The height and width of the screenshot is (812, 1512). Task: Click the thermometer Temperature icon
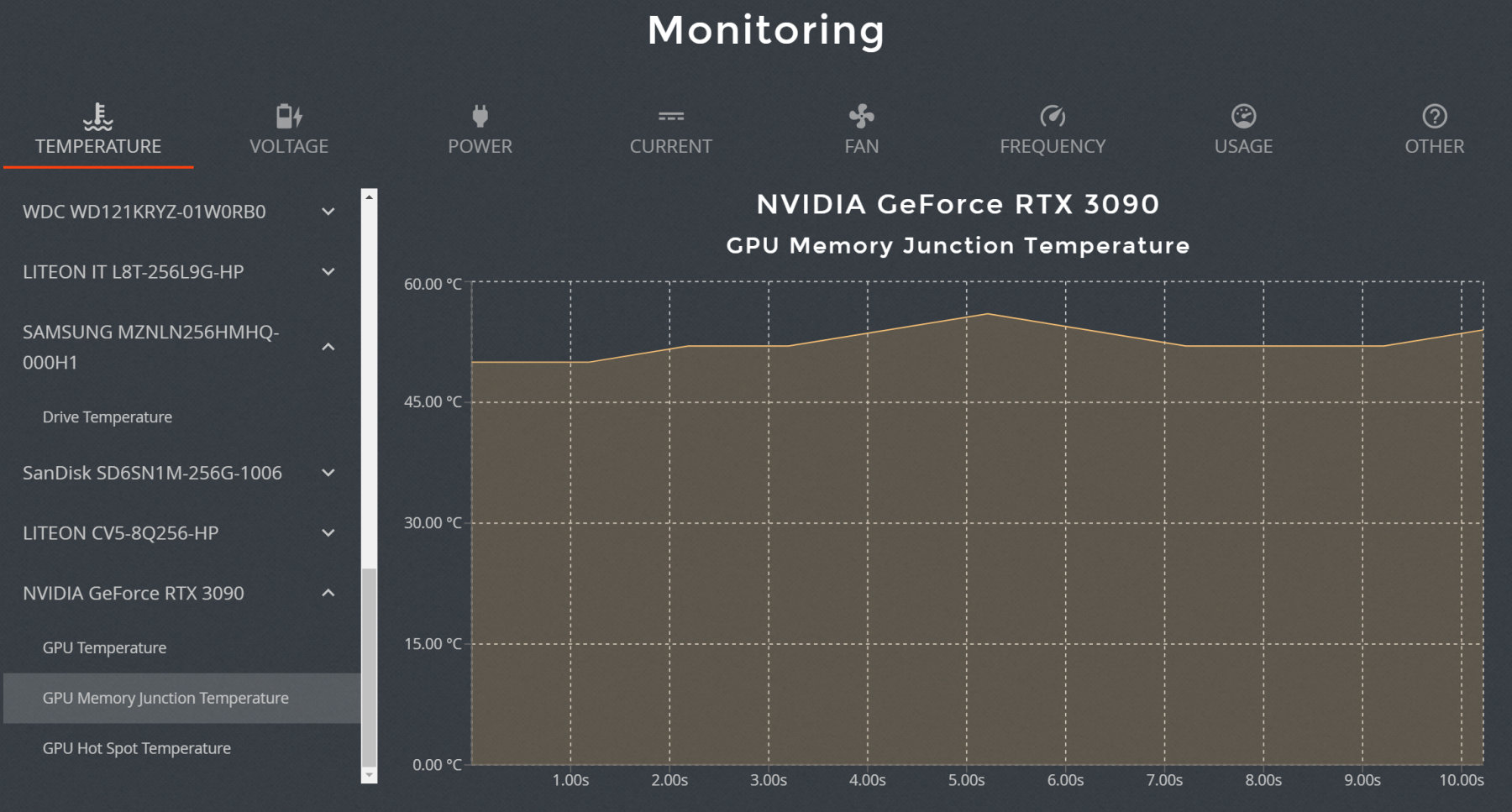(x=98, y=116)
